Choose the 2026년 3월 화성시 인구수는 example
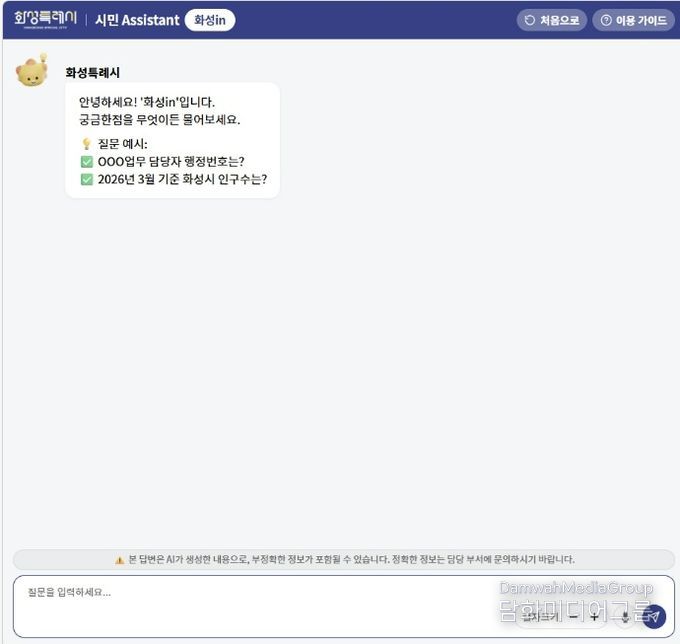The width and height of the screenshot is (680, 644). tap(182, 179)
